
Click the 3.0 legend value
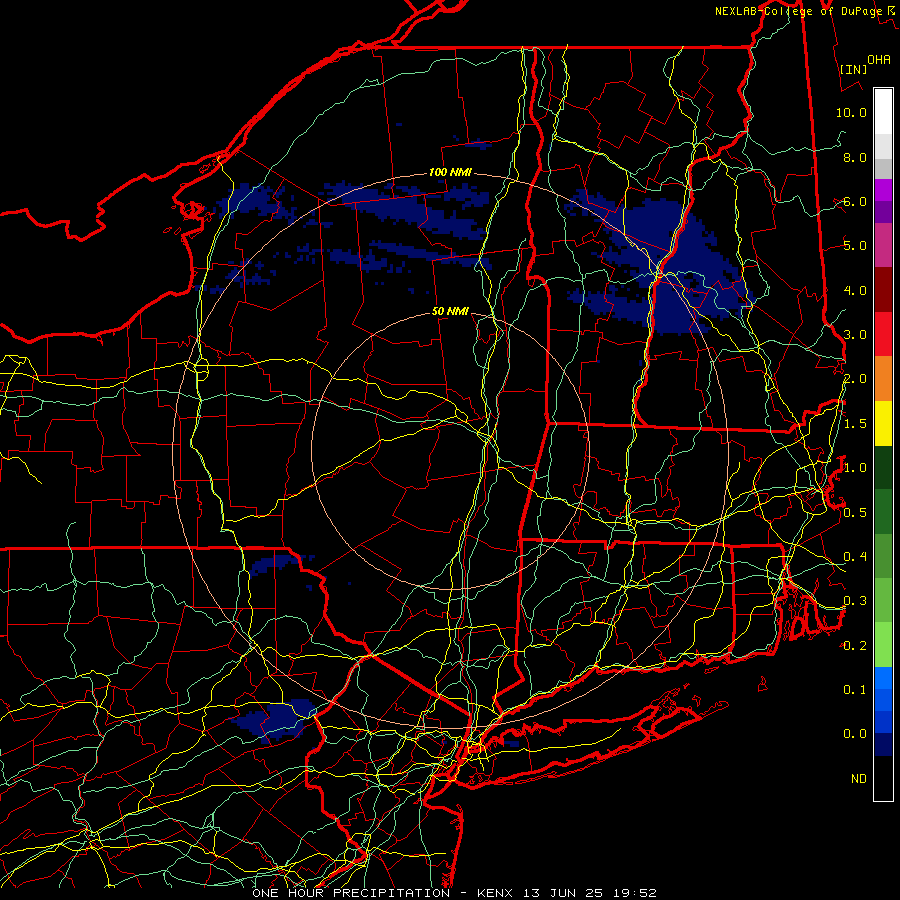855,335
